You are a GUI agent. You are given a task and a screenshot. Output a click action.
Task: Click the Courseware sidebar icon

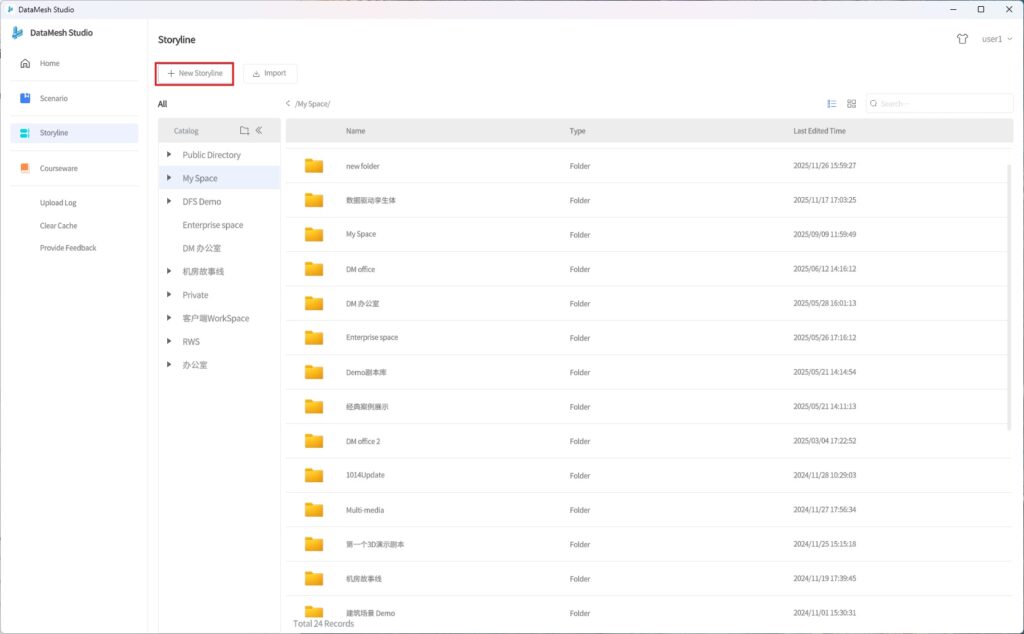26,168
